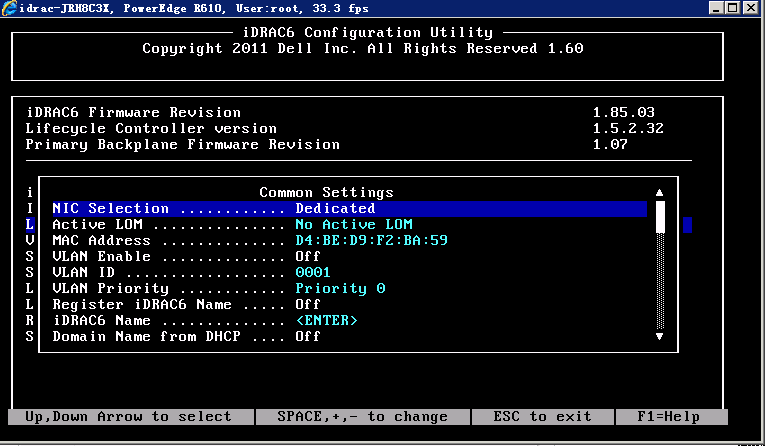Click the version value 1.5.2.32
This screenshot has width=765, height=446.
(x=628, y=129)
